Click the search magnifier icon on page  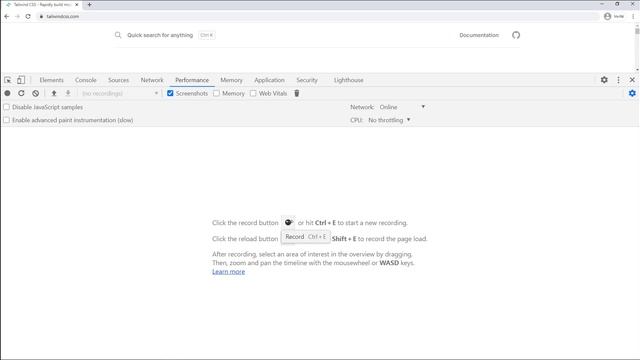click(x=118, y=35)
